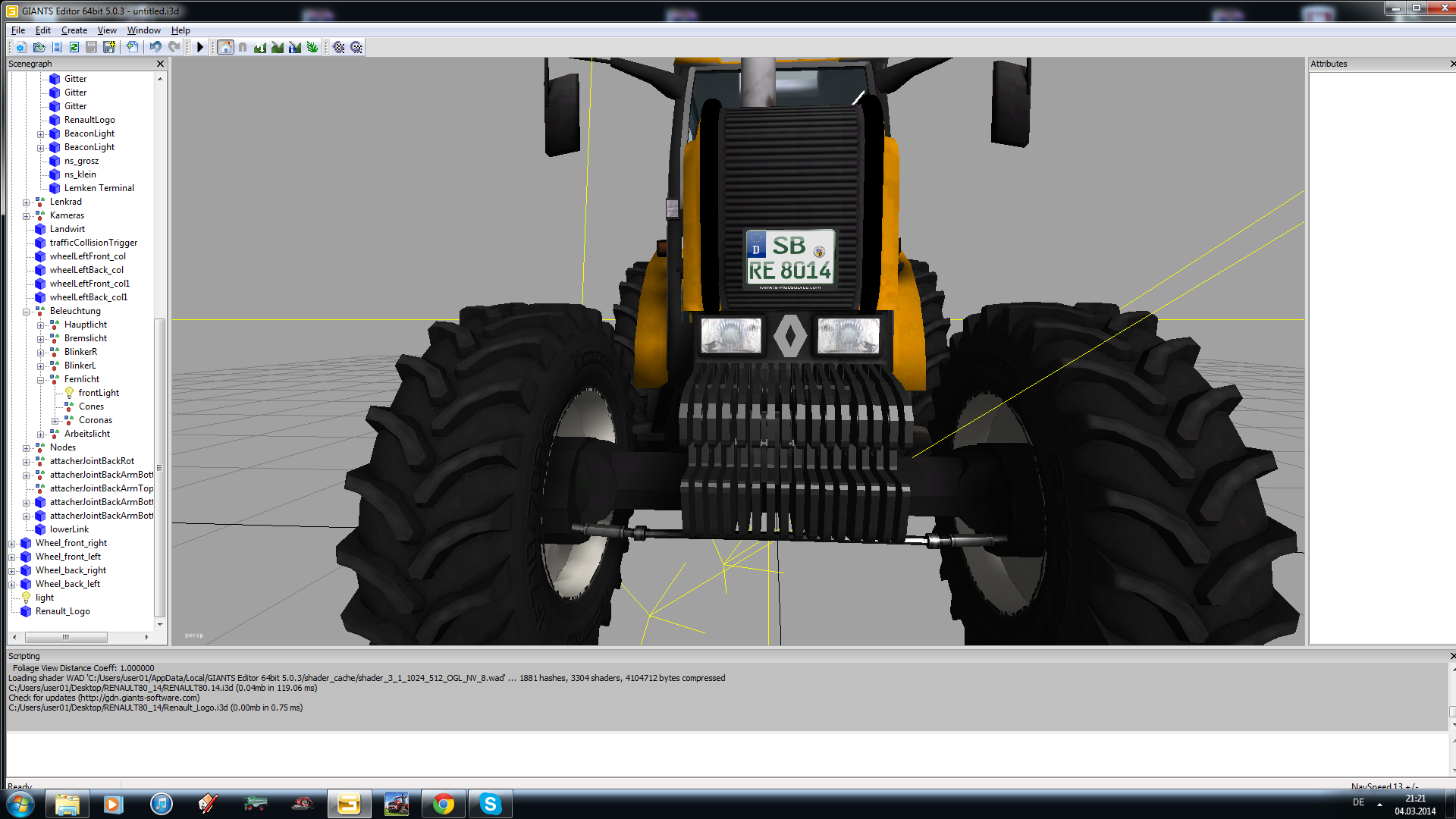Image resolution: width=1456 pixels, height=819 pixels.
Task: Open iTunes from taskbar
Action: pos(162,804)
